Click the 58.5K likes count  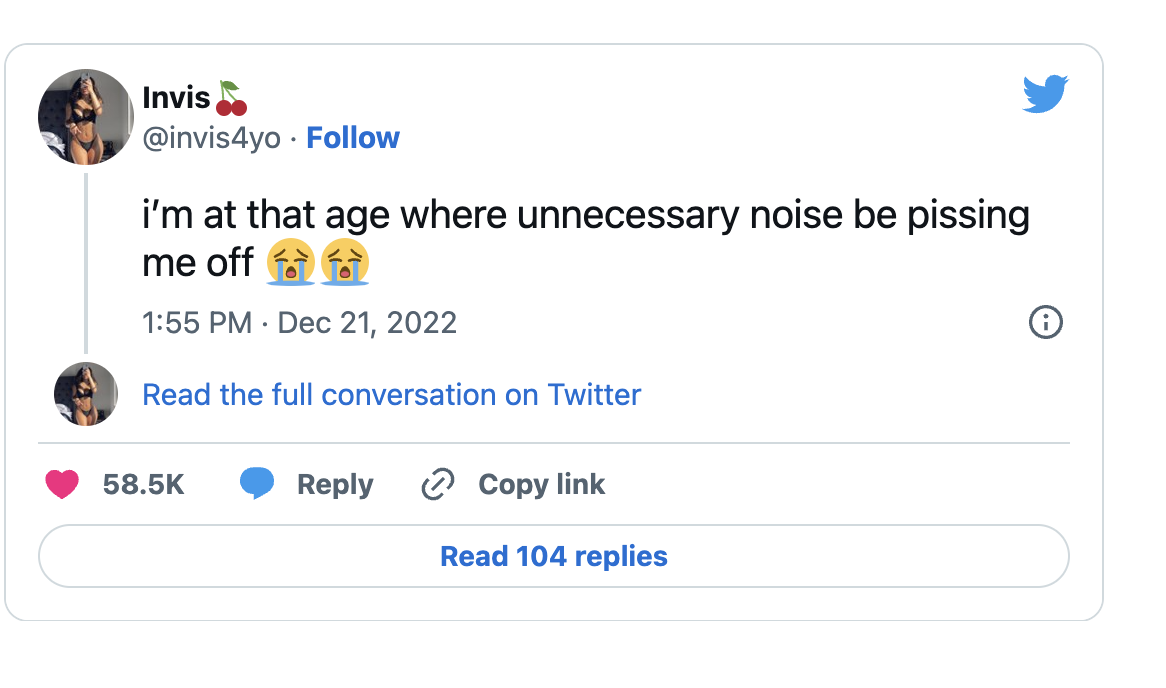click(144, 485)
